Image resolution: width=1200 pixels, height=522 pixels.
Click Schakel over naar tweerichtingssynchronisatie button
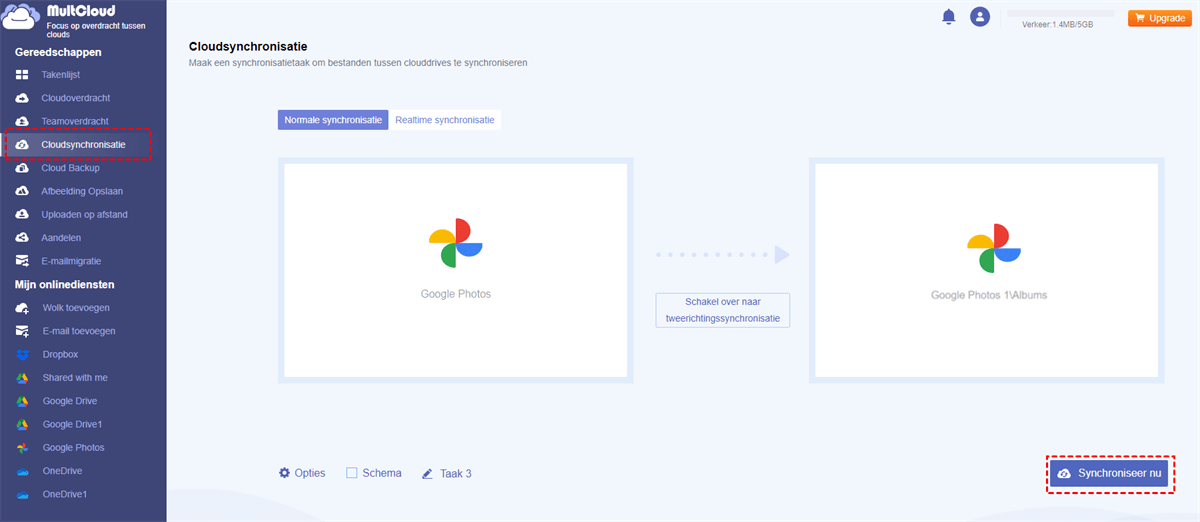pos(723,310)
